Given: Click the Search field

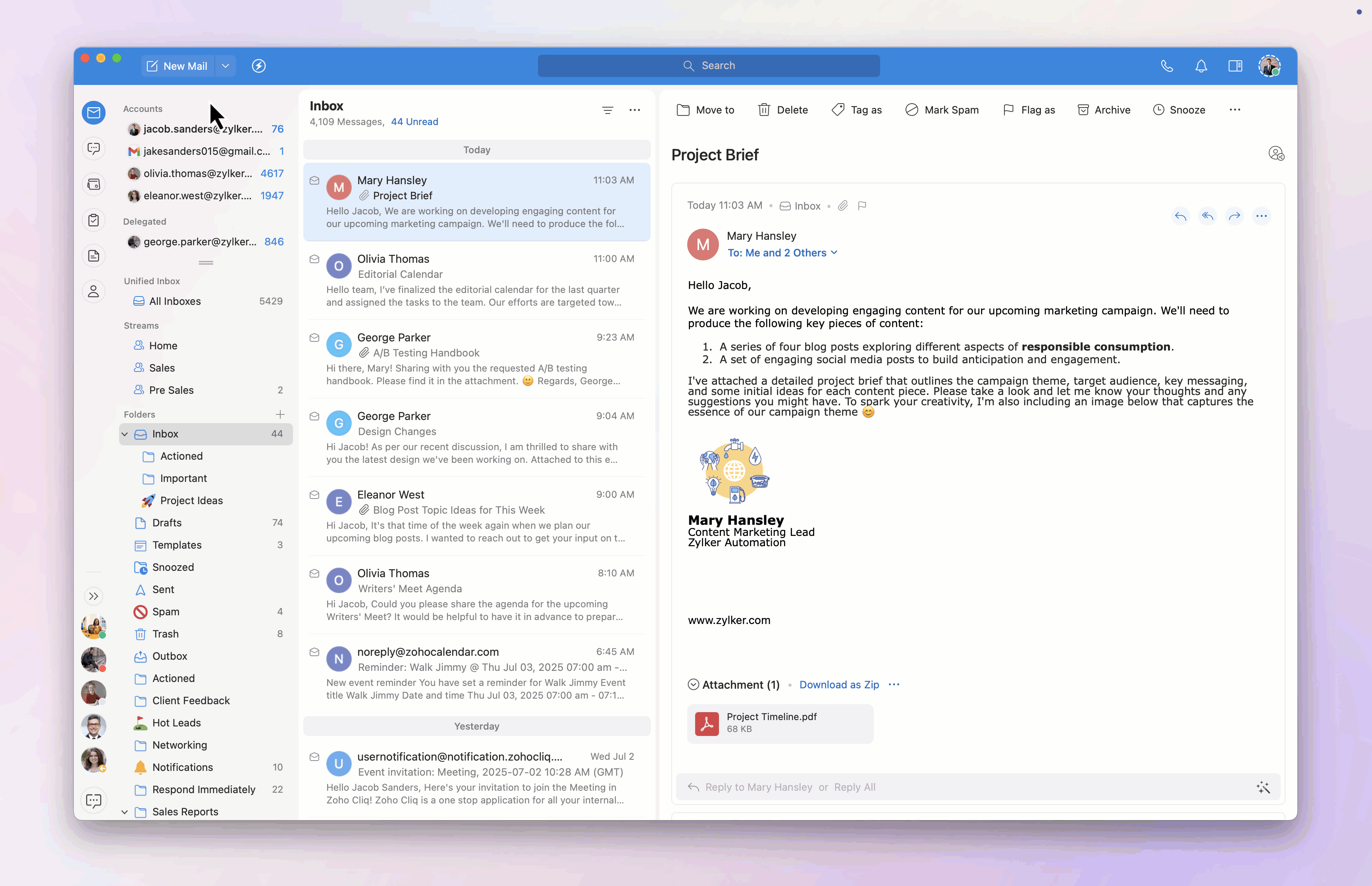Looking at the screenshot, I should tap(708, 65).
